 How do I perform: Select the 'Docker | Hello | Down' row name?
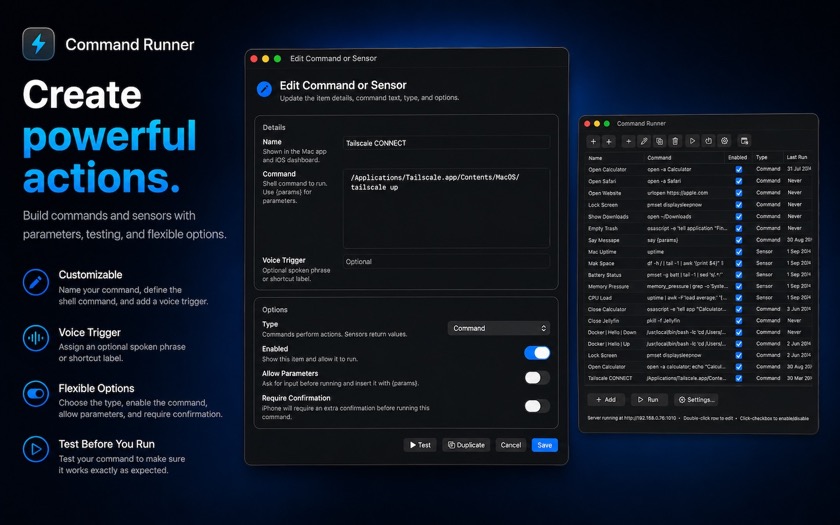coord(612,332)
